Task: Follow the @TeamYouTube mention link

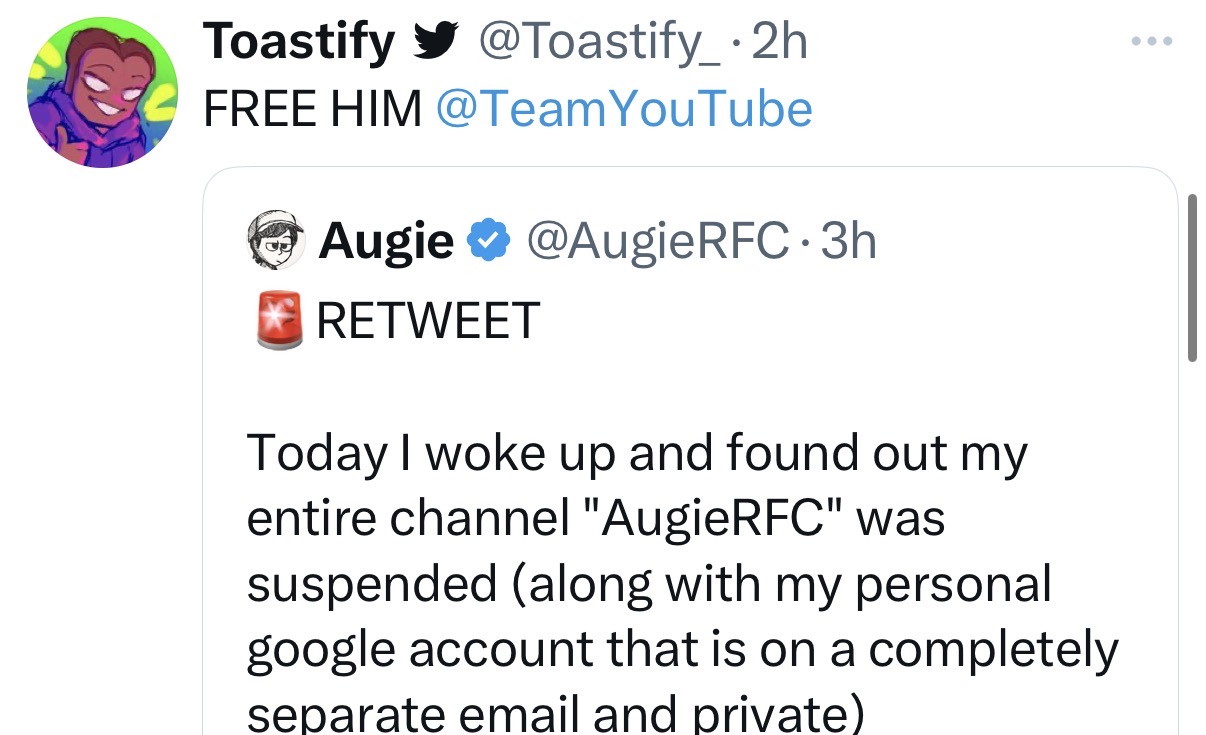Action: 624,109
